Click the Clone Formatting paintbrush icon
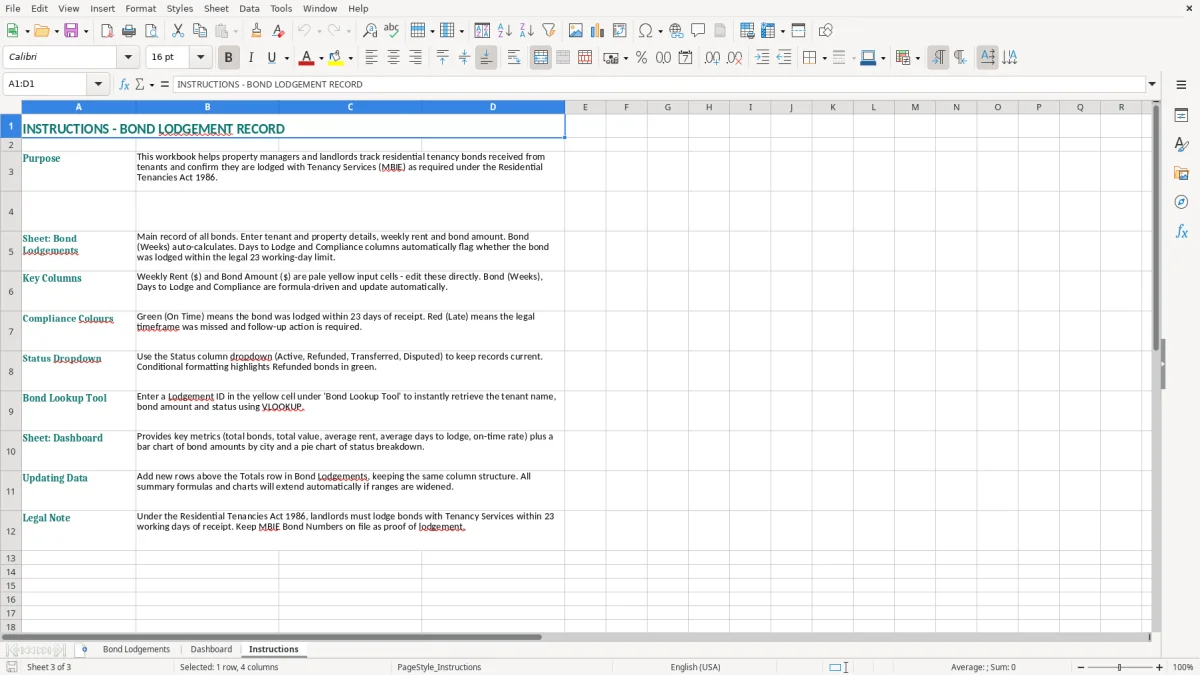This screenshot has height=675, width=1200. [x=257, y=31]
